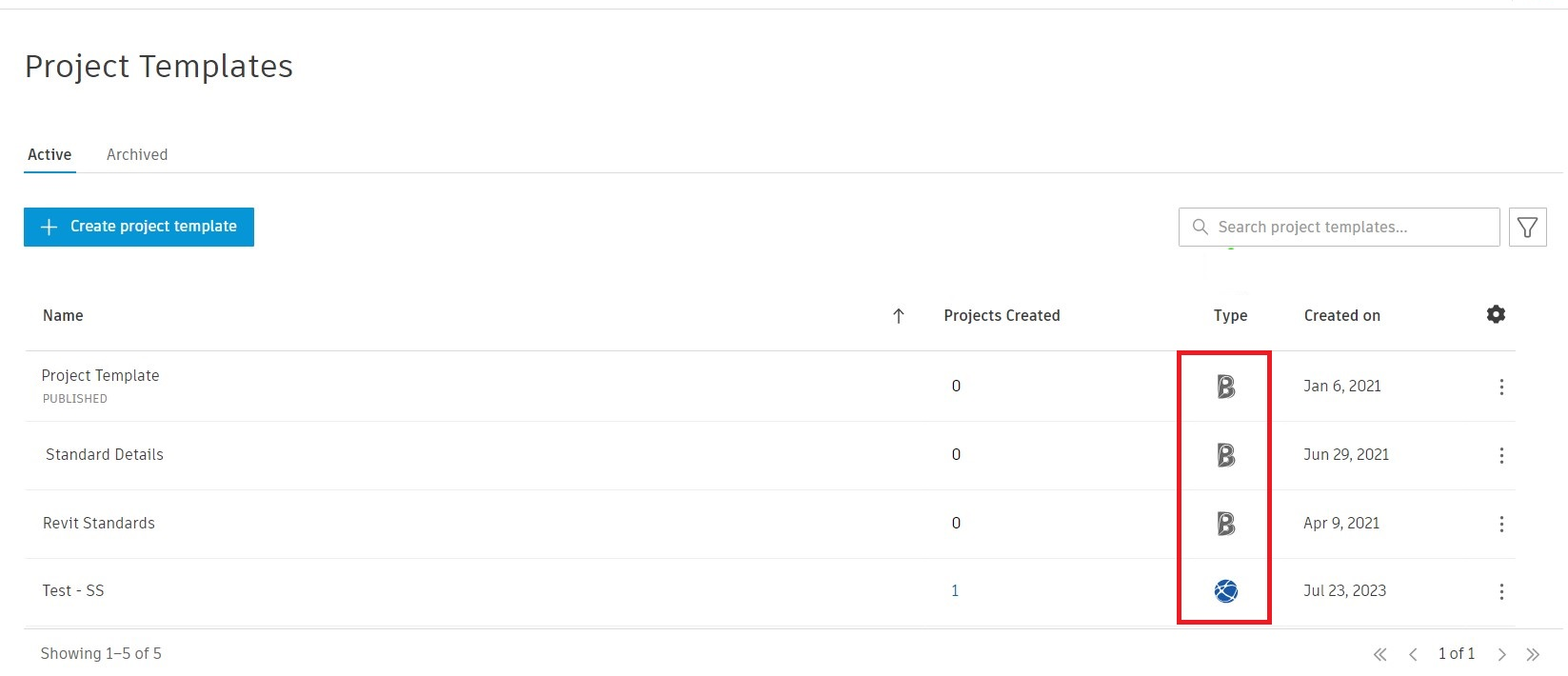Open the projects created link for Test - SS
The image size is (1568, 676).
pos(955,590)
